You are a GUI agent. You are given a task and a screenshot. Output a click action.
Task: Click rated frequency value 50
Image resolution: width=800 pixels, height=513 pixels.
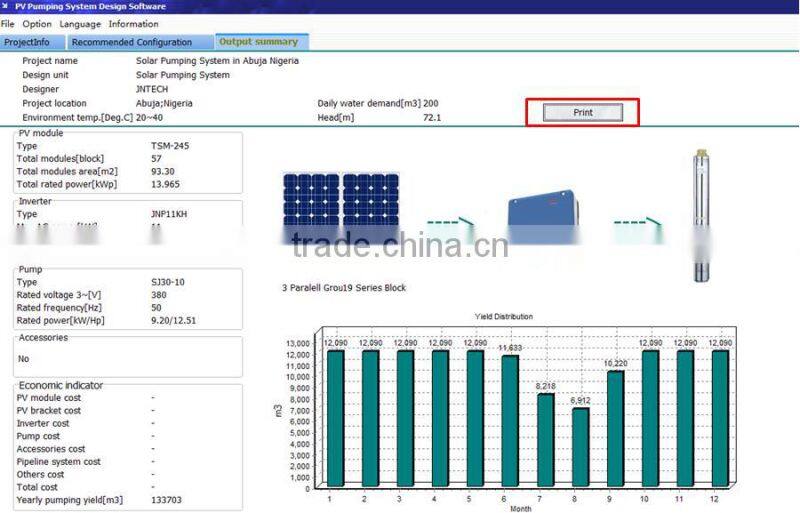click(156, 308)
